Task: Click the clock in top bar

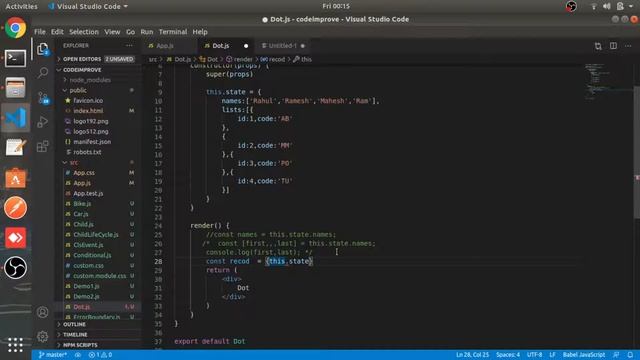Action: point(336,7)
